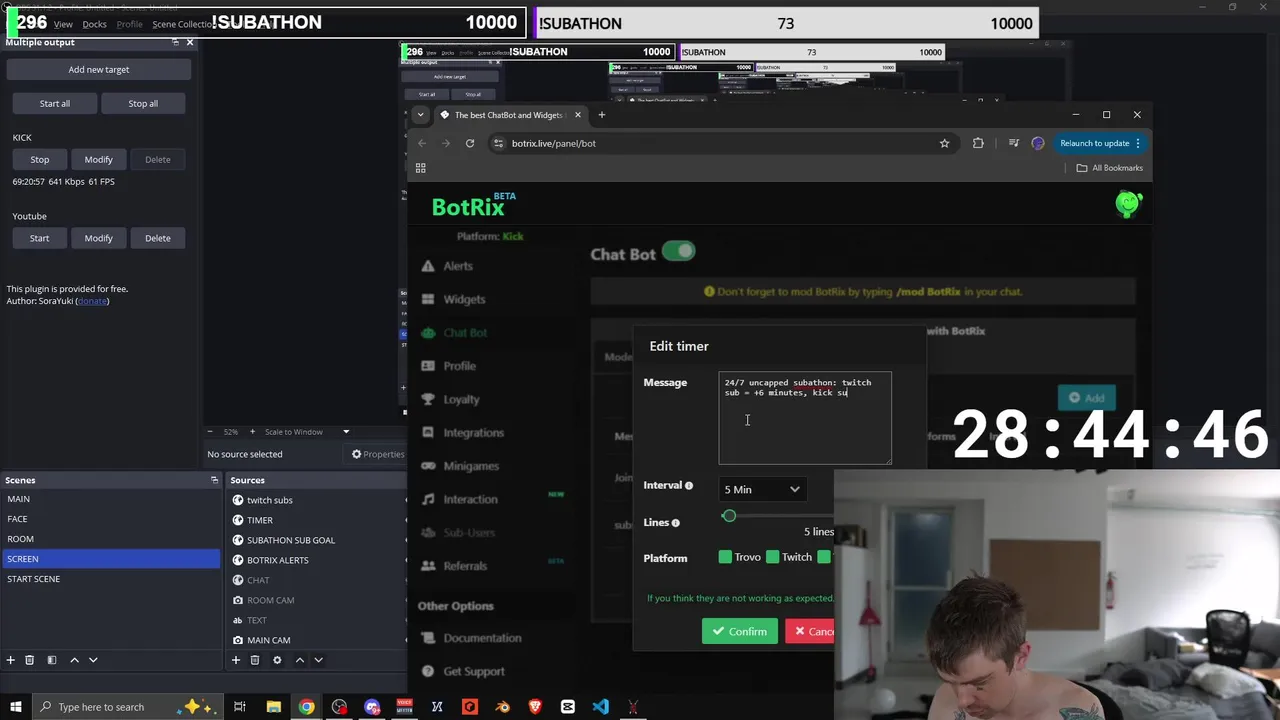
Task: Open Windows Task View
Action: coord(240,707)
